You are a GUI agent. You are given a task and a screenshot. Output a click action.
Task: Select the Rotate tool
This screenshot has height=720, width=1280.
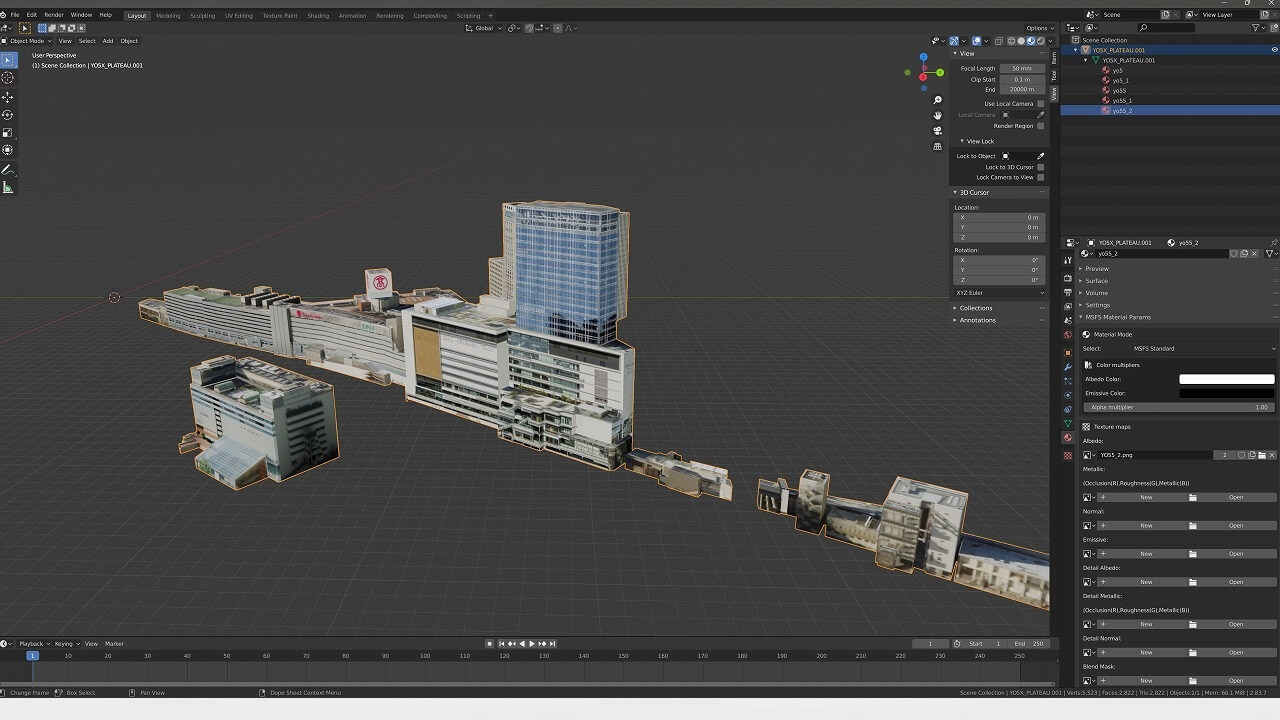point(8,115)
